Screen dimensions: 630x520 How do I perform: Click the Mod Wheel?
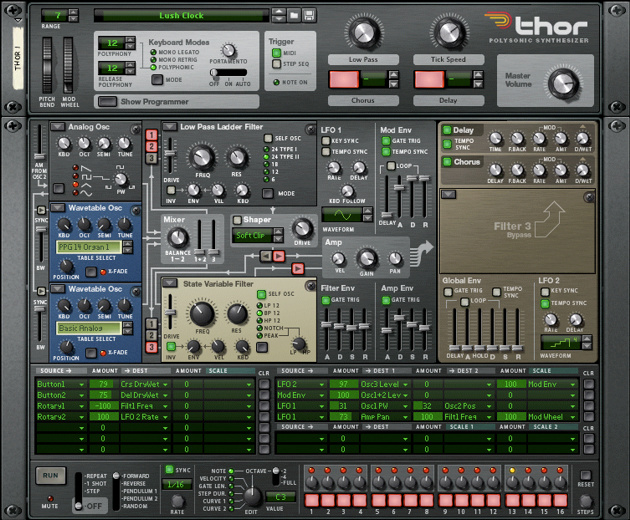point(68,65)
